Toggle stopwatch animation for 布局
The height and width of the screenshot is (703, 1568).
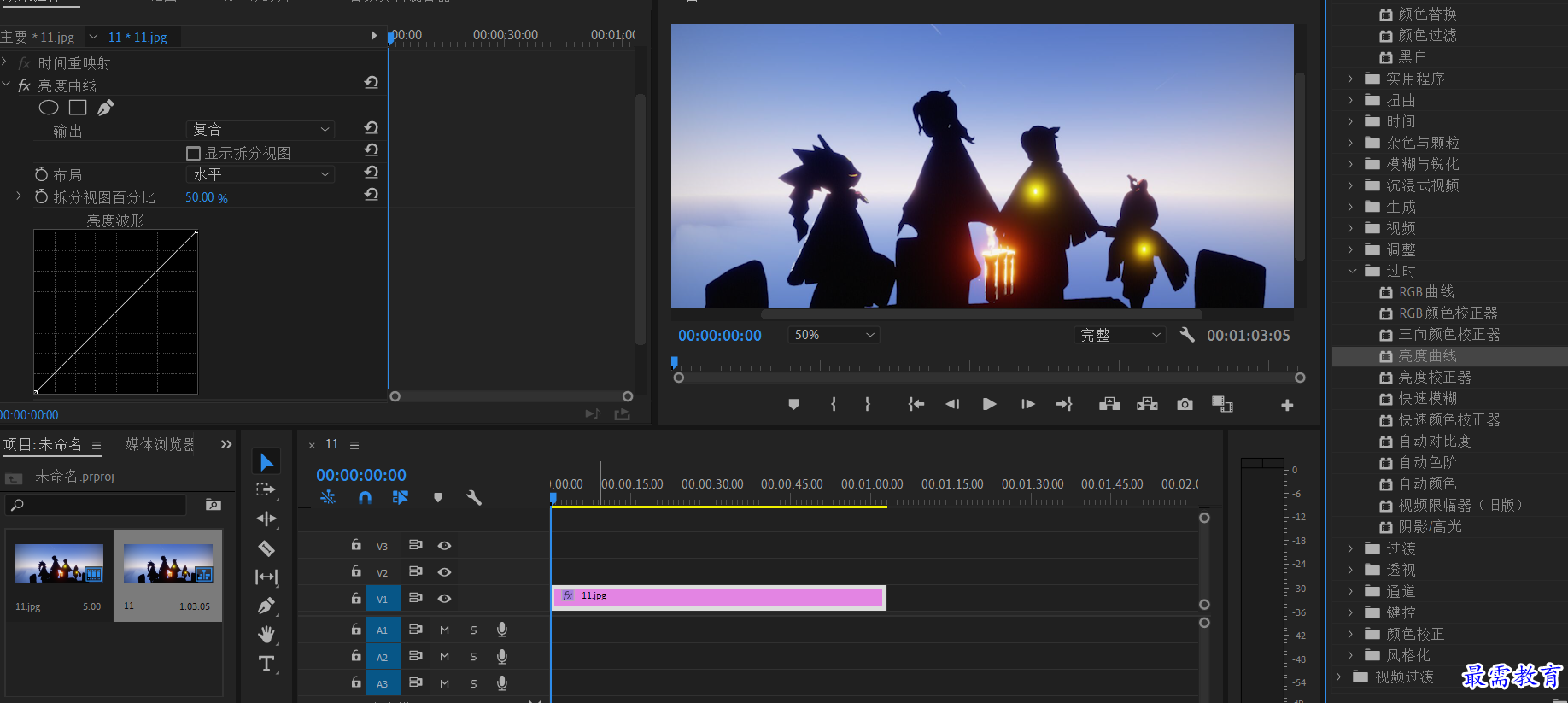point(41,174)
